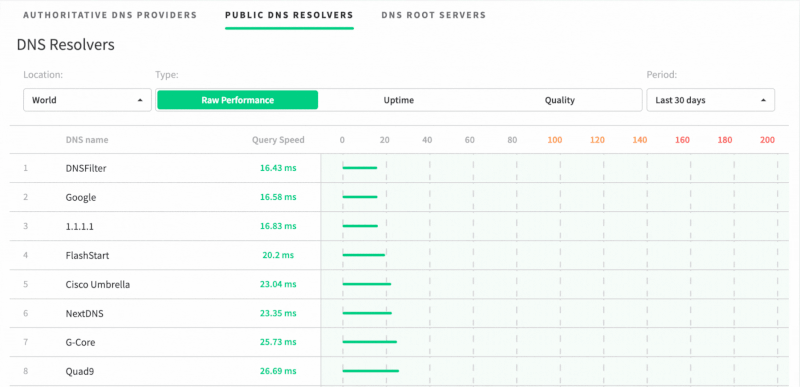Click the 100 axis label in orange

[x=555, y=140]
